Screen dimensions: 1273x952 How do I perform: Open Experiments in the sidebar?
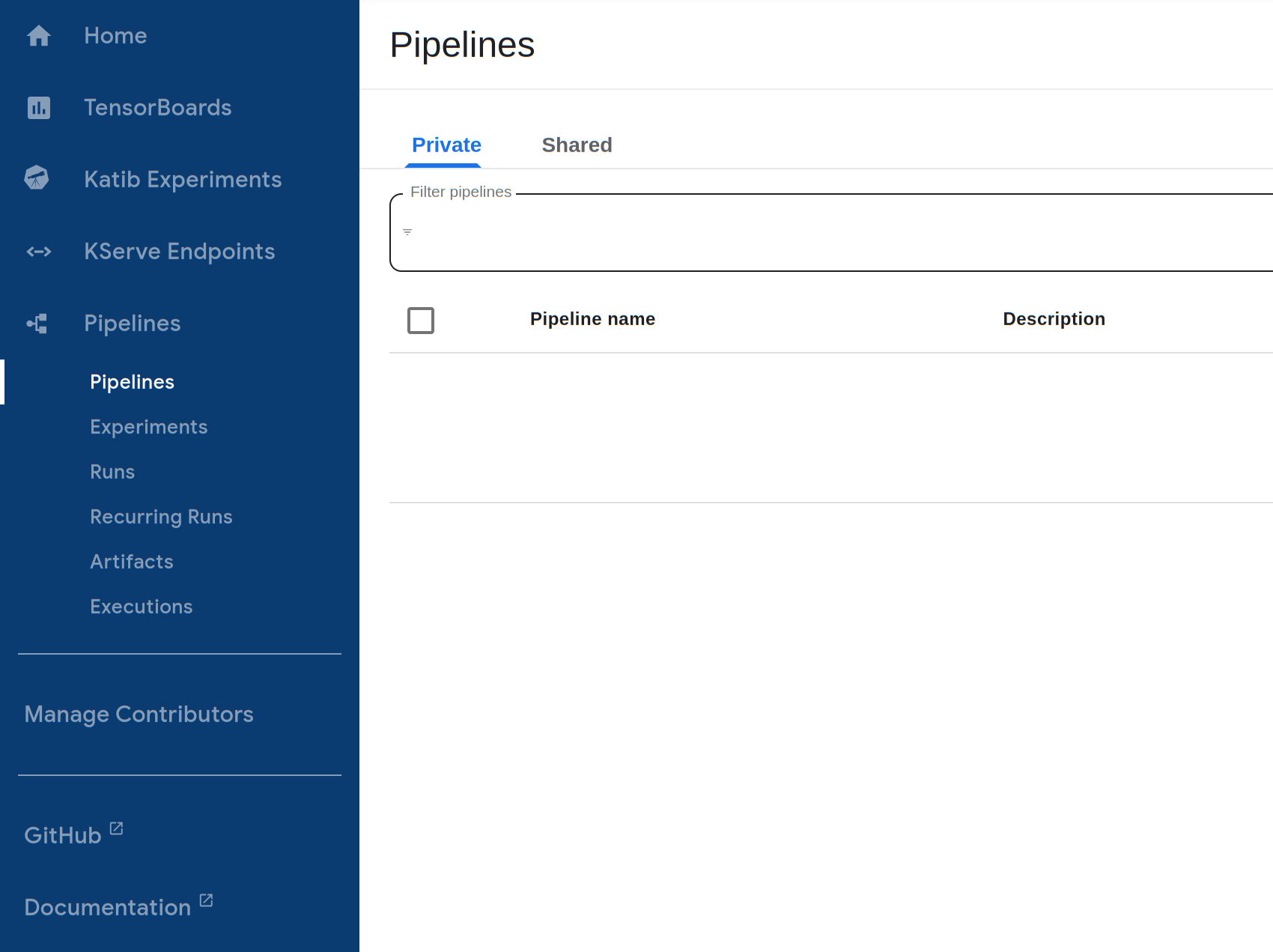pyautogui.click(x=148, y=427)
